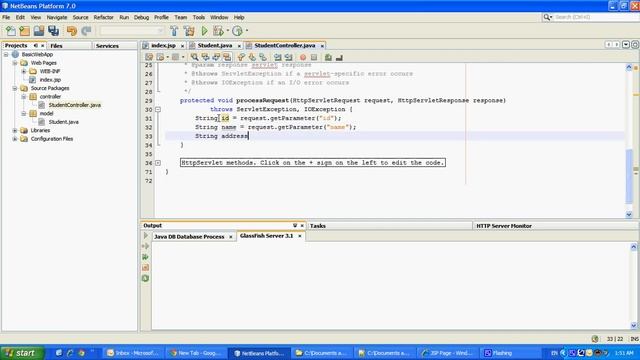Open the Debug Project dropdown arrow
This screenshot has height=360, width=640.
[x=228, y=31]
